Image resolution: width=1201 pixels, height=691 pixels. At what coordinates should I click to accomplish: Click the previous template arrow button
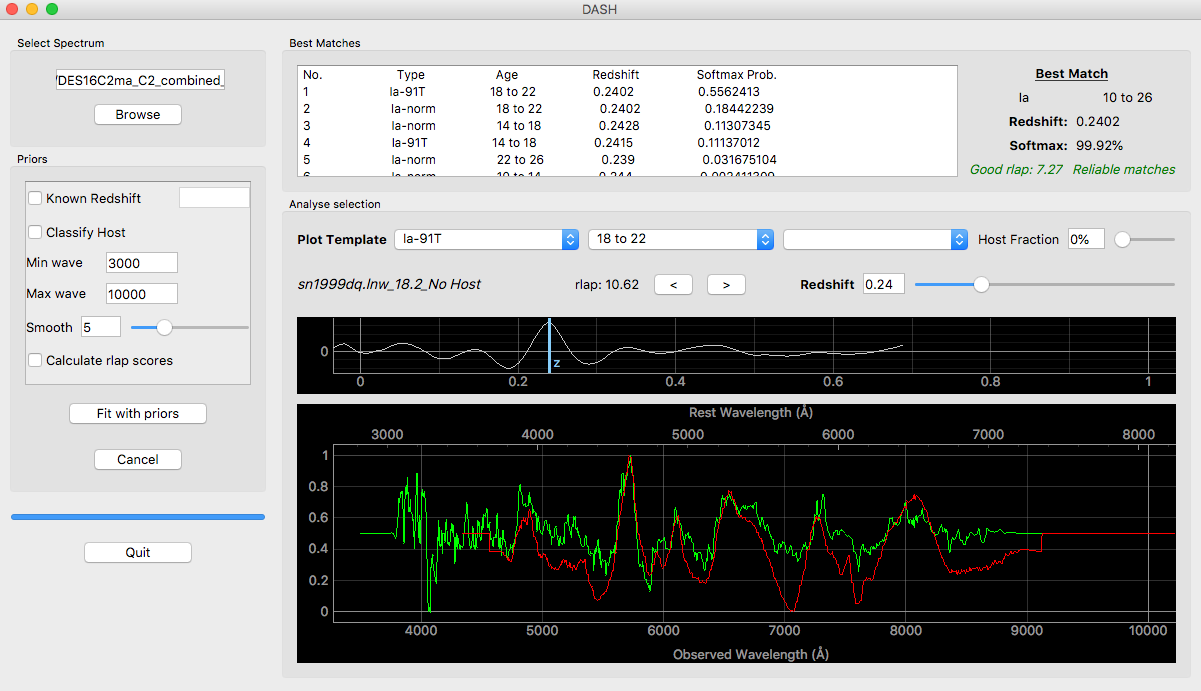pyautogui.click(x=673, y=285)
